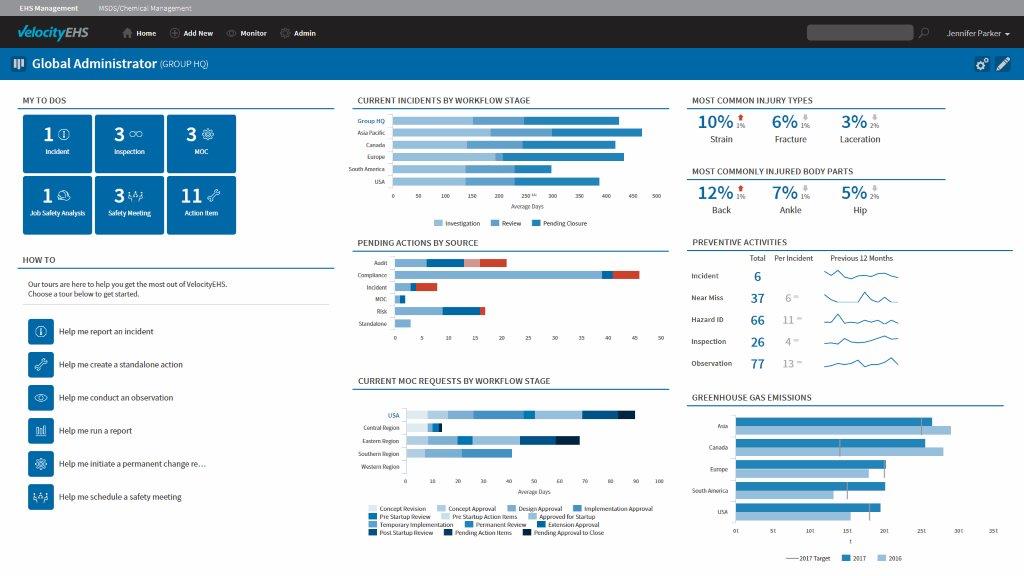
Task: Click the permanent change request gear icon
Action: coord(41,464)
